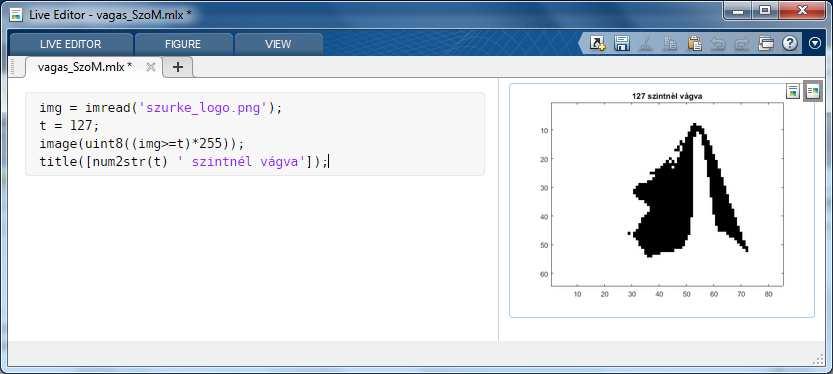Select the vagas_SzoM.mlx document tab
Image resolution: width=833 pixels, height=374 pixels.
point(85,67)
